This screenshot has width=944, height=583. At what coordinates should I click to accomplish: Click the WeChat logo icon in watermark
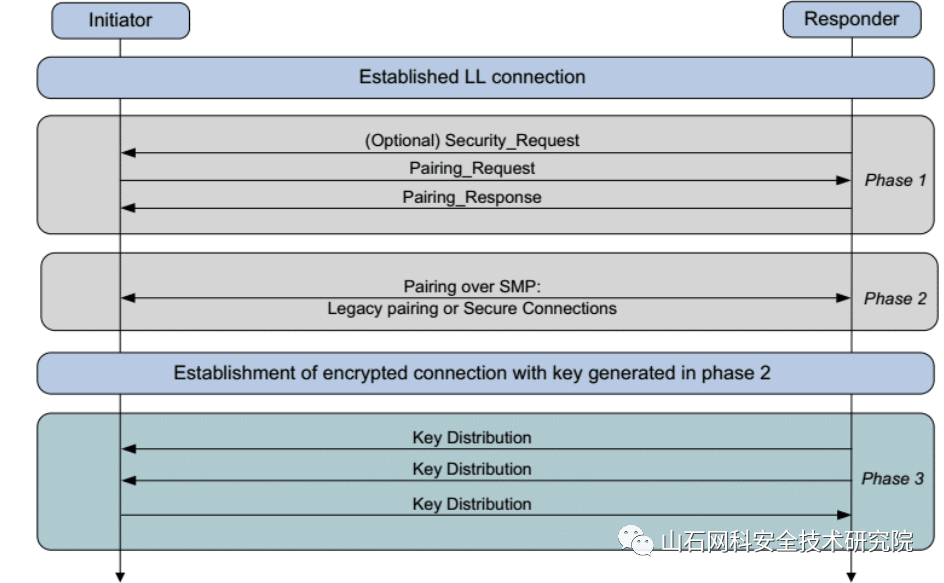[x=635, y=540]
